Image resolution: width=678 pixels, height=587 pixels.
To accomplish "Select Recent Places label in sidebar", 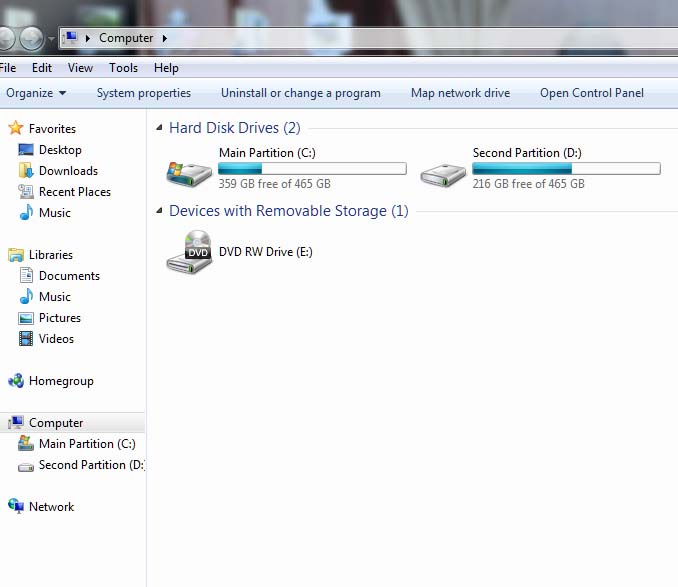I will click(75, 192).
